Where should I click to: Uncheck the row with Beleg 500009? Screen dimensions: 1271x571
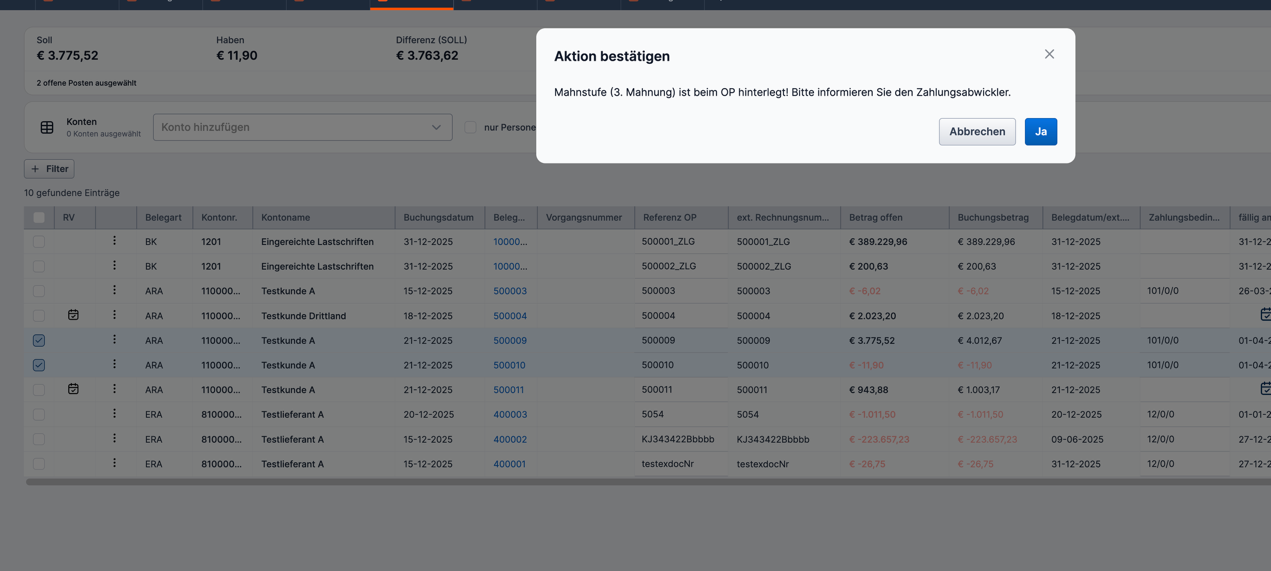(39, 340)
